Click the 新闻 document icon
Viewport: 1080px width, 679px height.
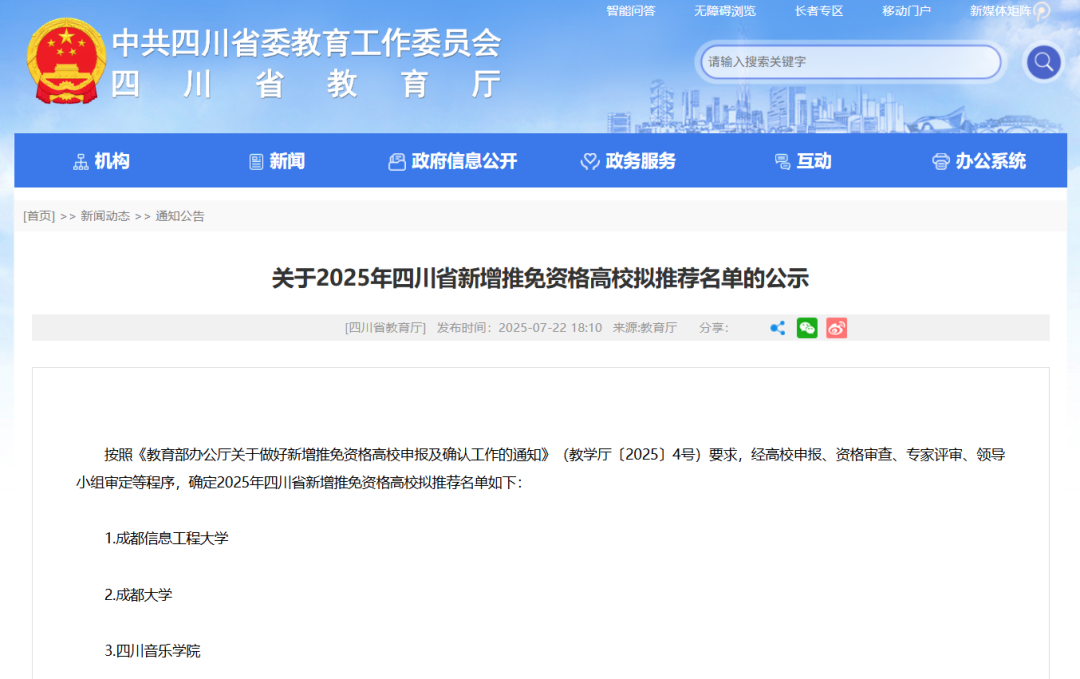256,162
